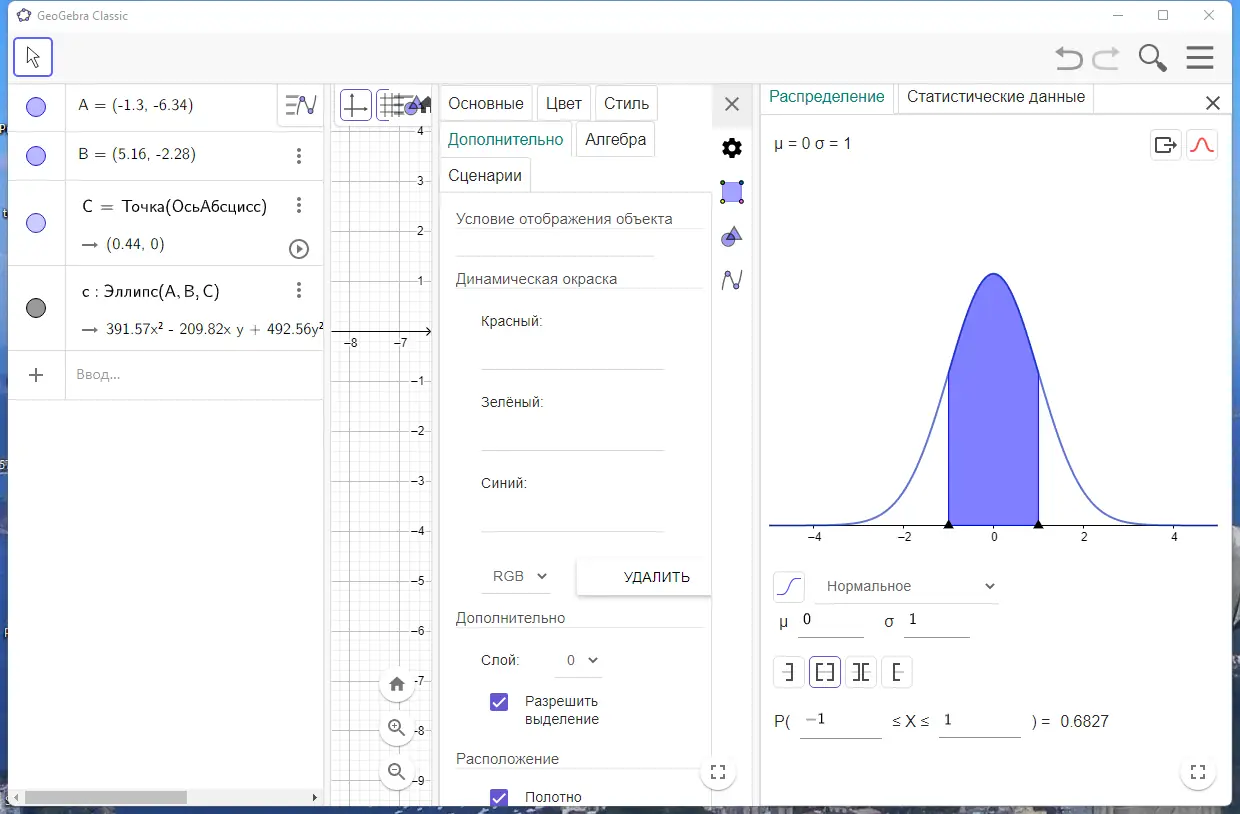Open graphics view properties icon
1240x814 pixels.
coord(732,237)
